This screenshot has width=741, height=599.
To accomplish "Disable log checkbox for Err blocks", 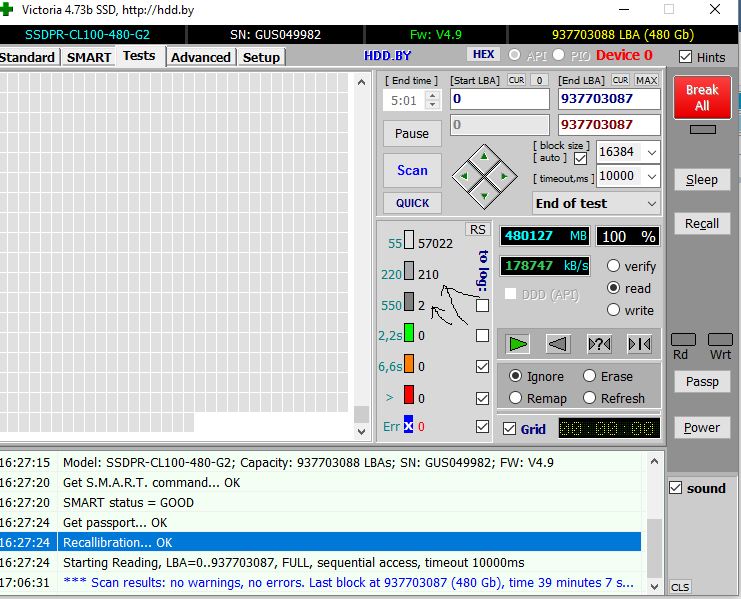I will 483,427.
